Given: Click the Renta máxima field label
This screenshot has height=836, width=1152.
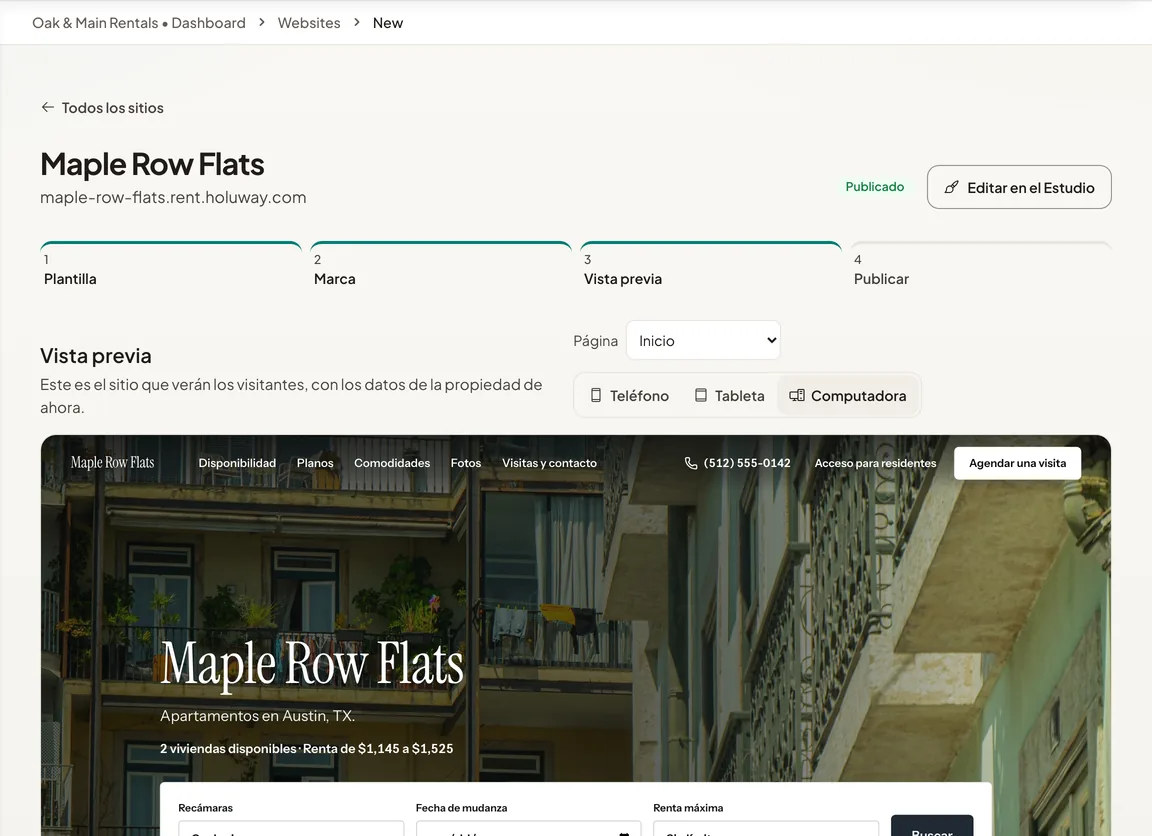Looking at the screenshot, I should pos(688,807).
